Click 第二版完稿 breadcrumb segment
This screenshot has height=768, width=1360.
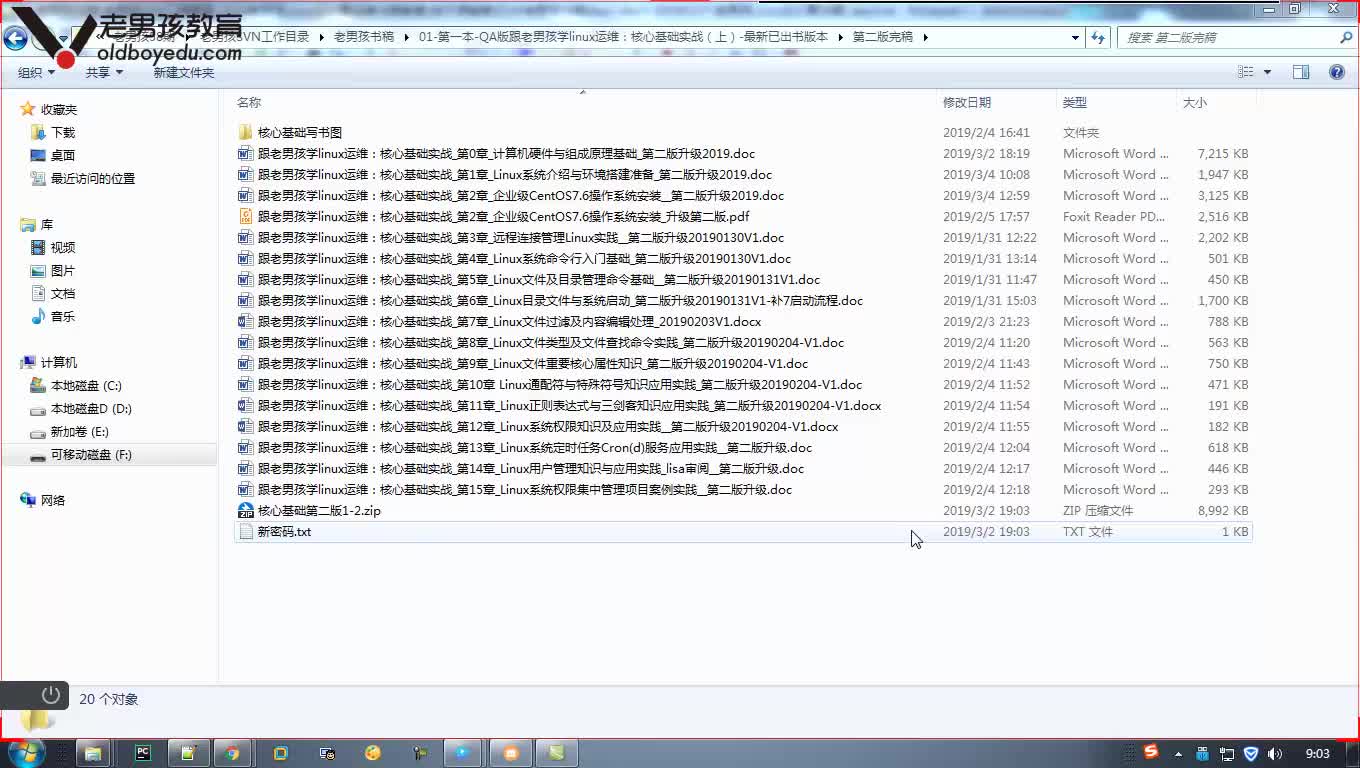(883, 37)
